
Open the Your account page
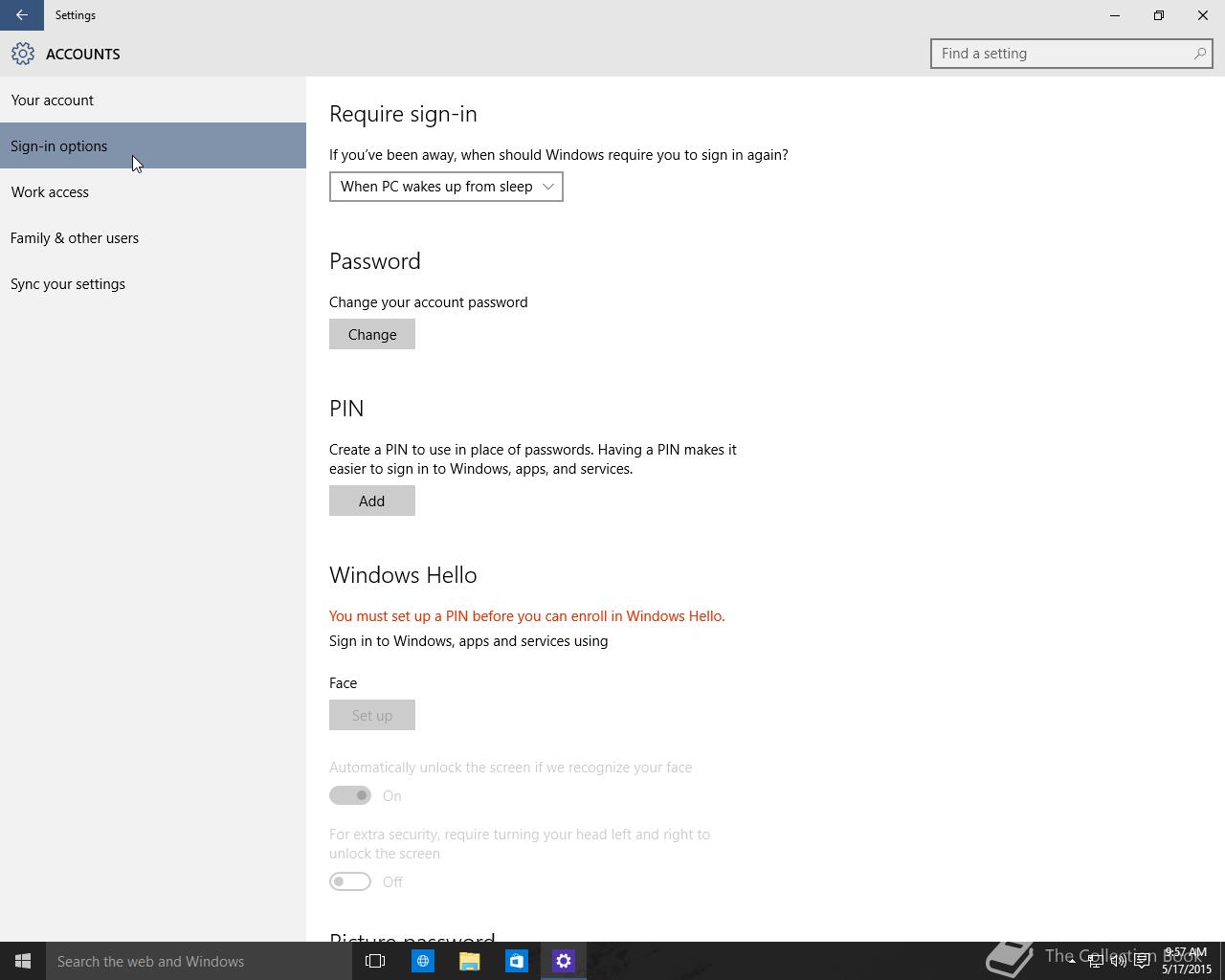[x=153, y=100]
